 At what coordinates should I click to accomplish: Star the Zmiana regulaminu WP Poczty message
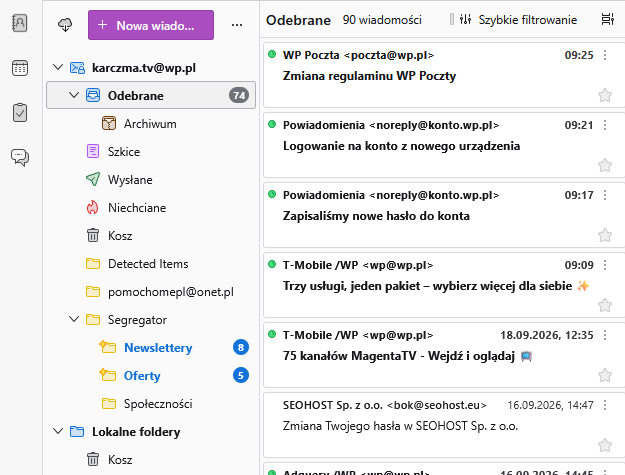tap(605, 95)
